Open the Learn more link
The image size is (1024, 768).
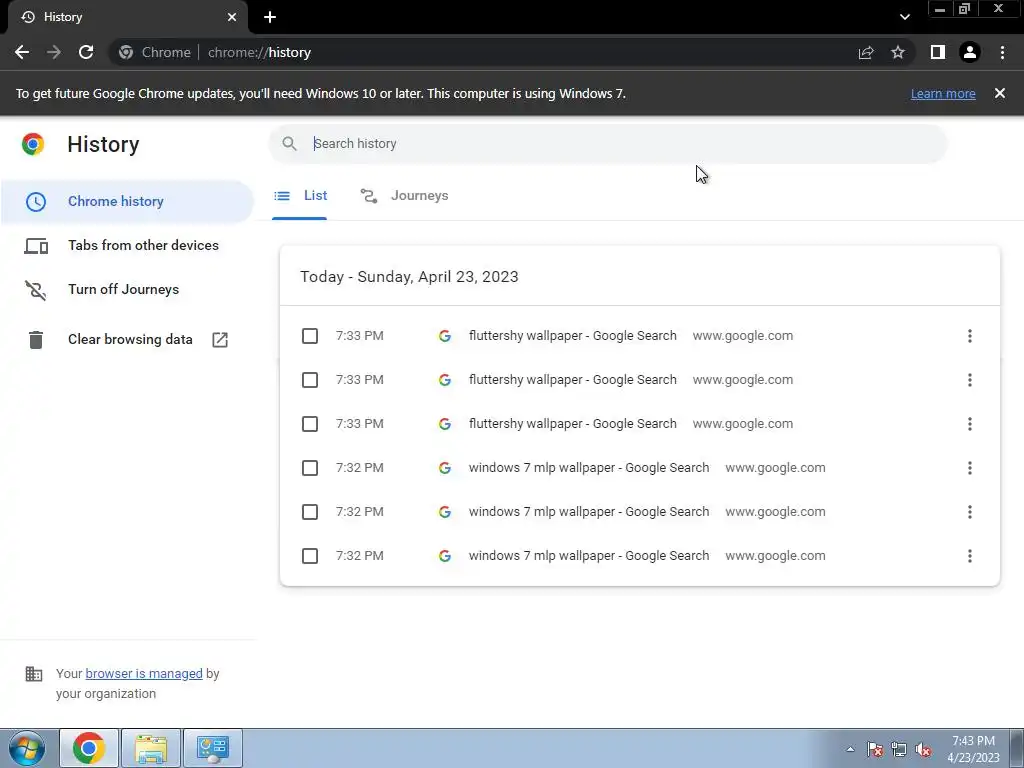coord(943,93)
